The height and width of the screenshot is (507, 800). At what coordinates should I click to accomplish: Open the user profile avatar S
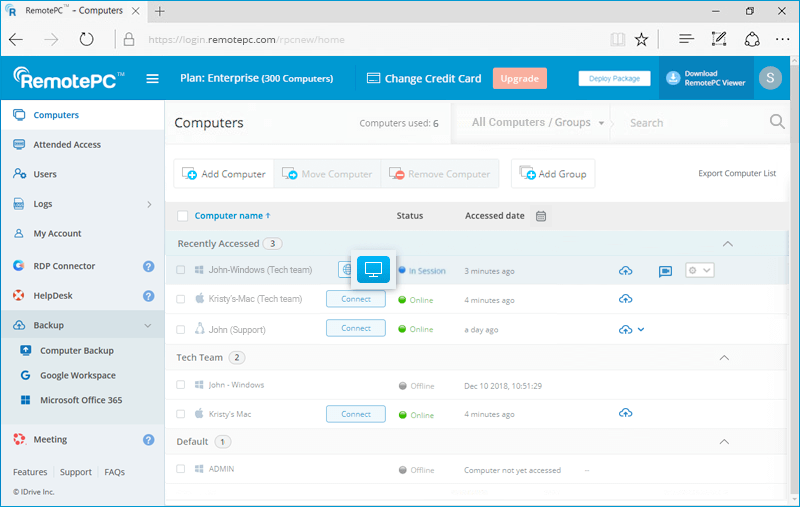click(769, 78)
